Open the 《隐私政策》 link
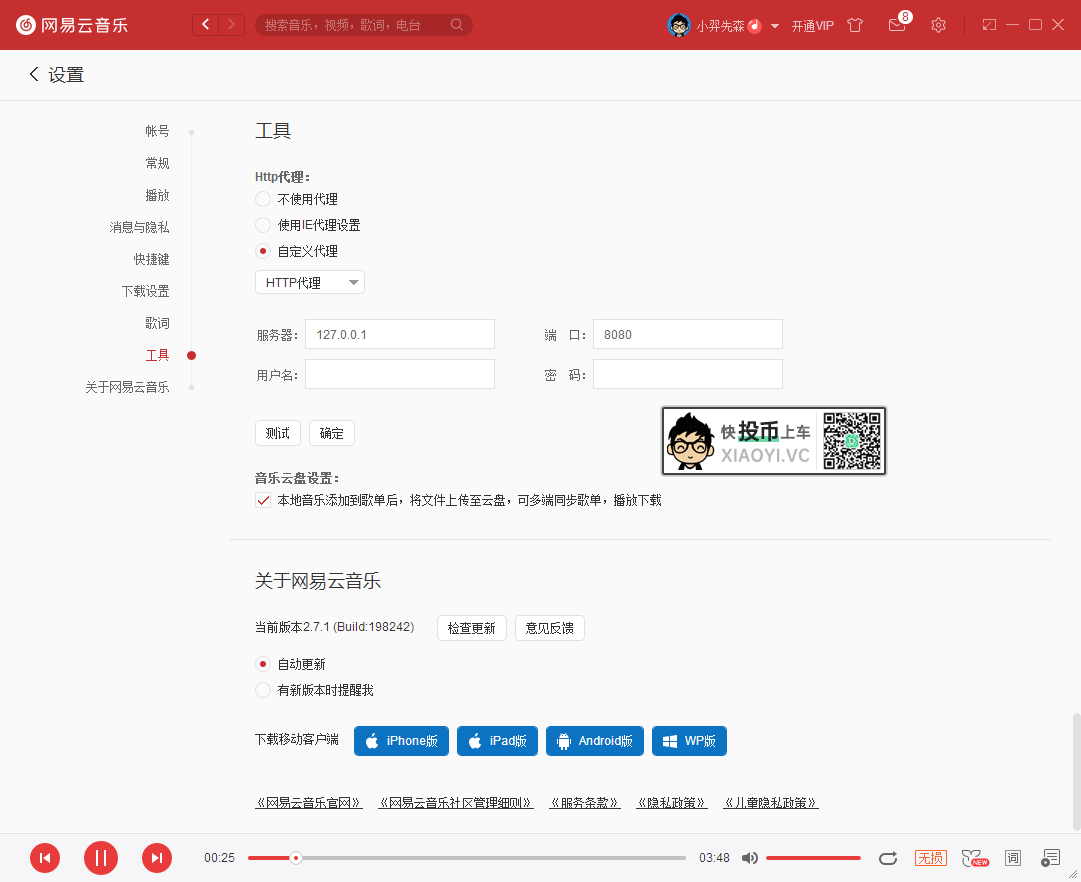The height and width of the screenshot is (882, 1081). click(670, 802)
